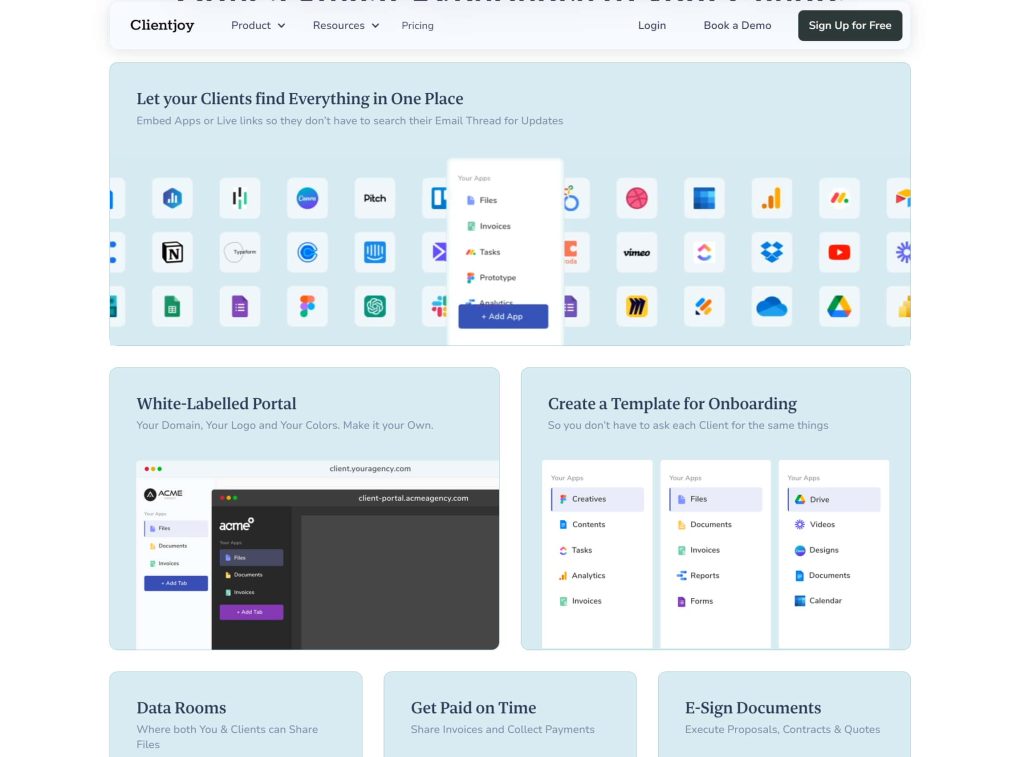Screen dimensions: 1024x757
Task: Select the Vimeo app icon
Action: [637, 252]
